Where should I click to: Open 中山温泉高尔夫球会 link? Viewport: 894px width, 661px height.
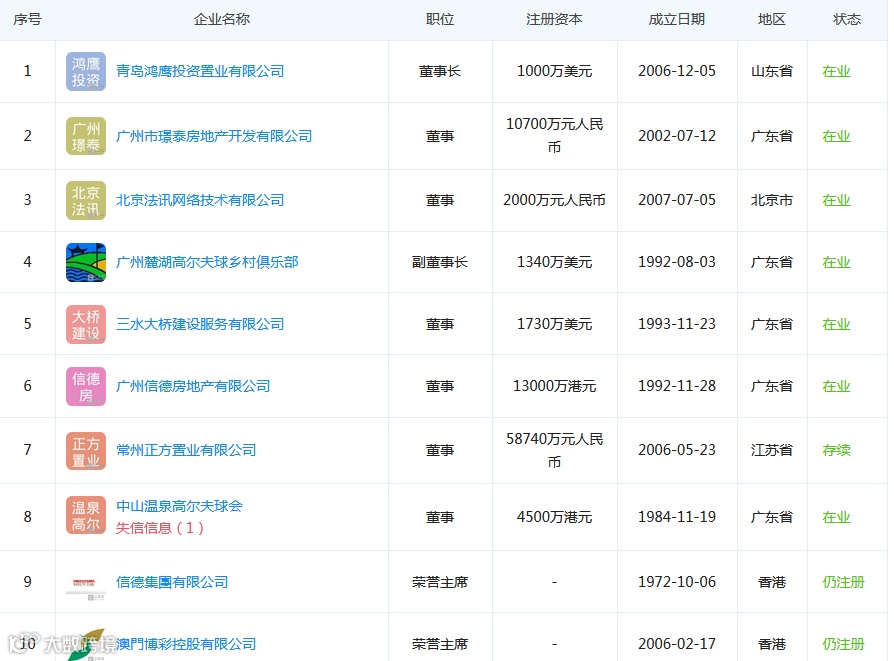click(x=179, y=506)
